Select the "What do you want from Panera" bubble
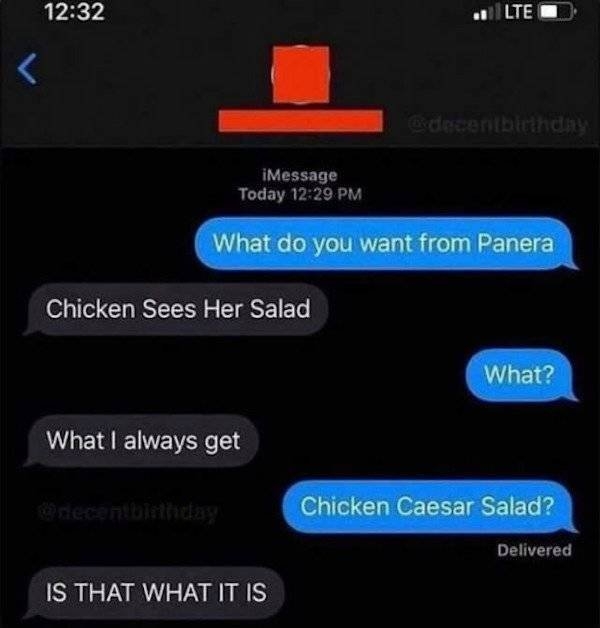The image size is (600, 628). (x=385, y=243)
